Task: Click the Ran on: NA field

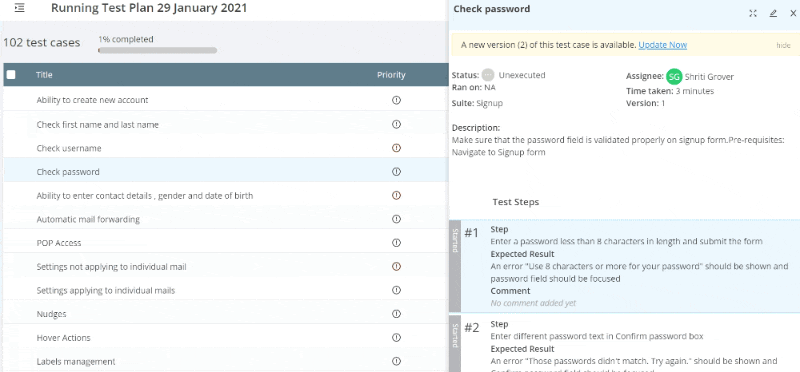Action: [x=473, y=87]
